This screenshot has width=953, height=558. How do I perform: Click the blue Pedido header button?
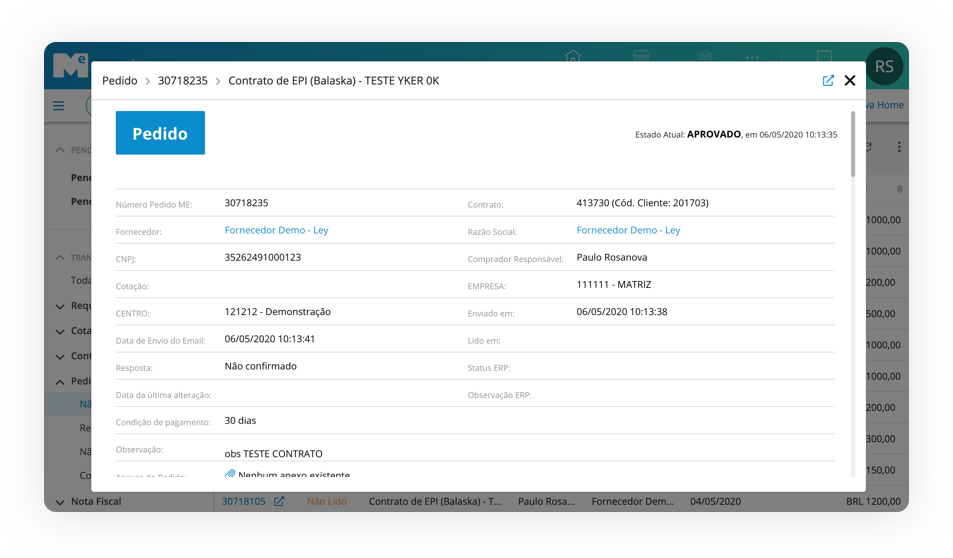pos(160,133)
